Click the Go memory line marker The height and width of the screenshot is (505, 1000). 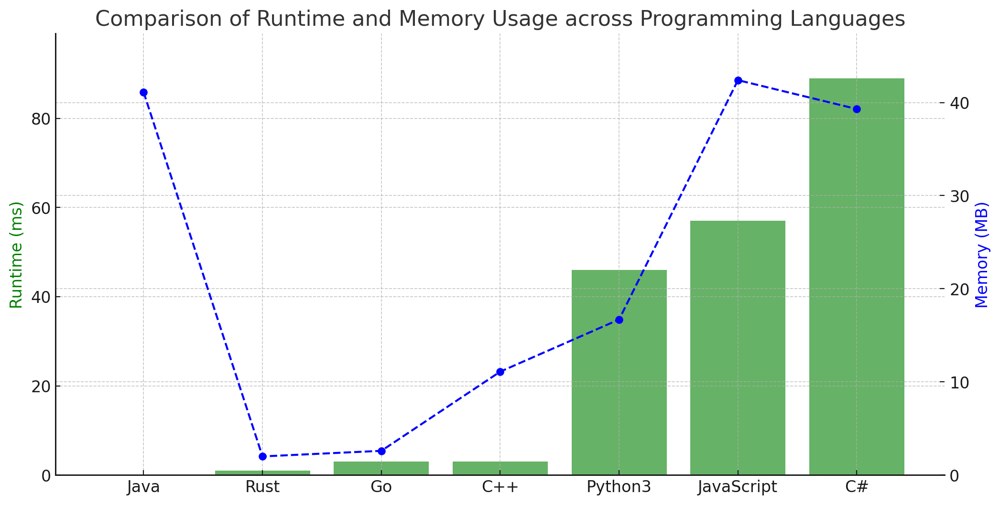(381, 451)
